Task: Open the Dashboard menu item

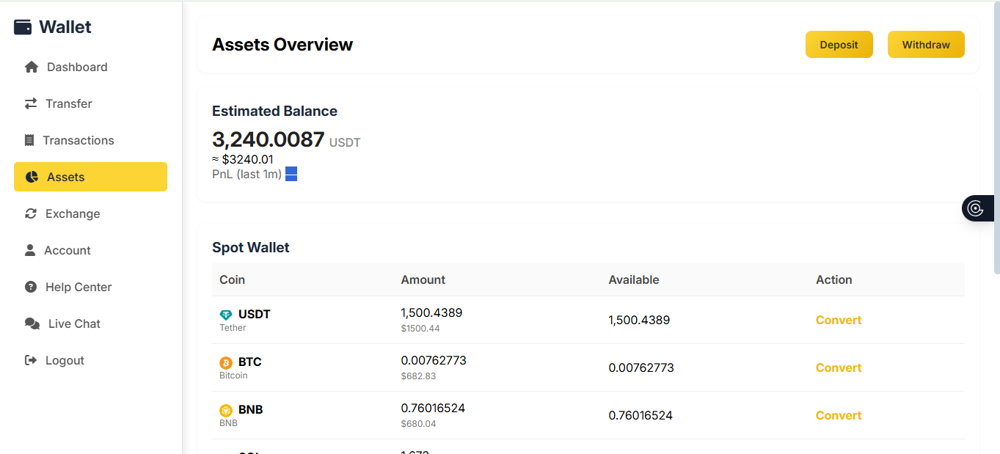Action: pos(91,67)
